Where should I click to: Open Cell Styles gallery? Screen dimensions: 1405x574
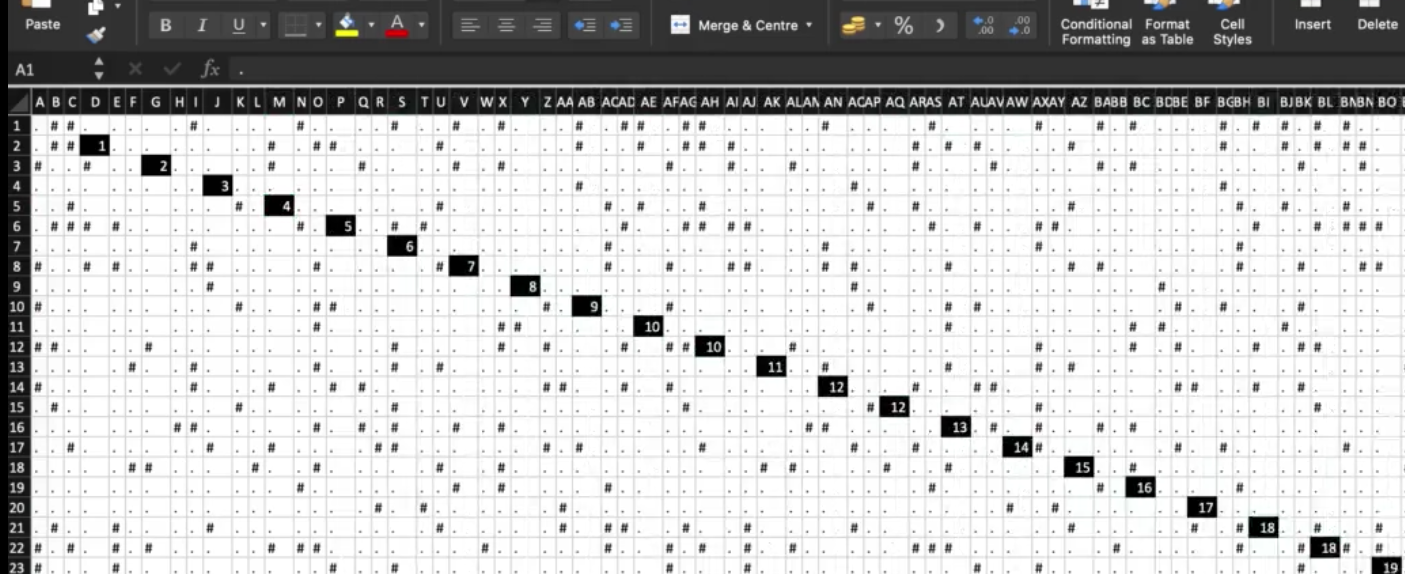coord(1232,24)
